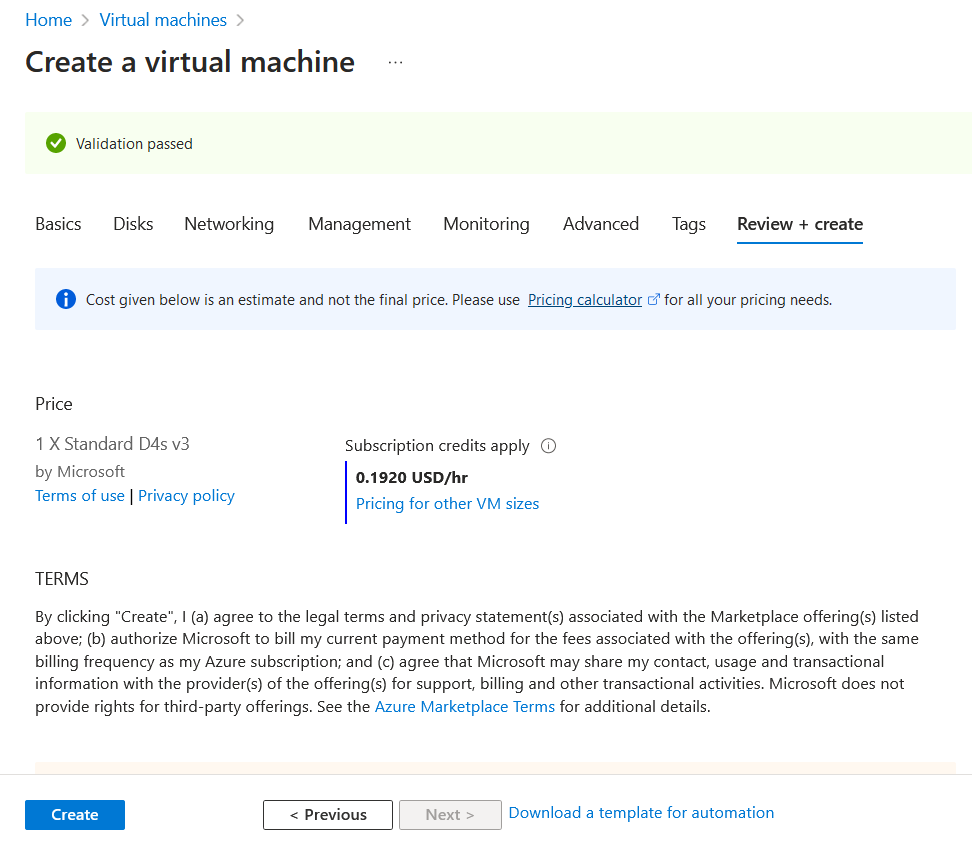Click the blue info icon in cost banner
The width and height of the screenshot is (972, 857).
(66, 299)
